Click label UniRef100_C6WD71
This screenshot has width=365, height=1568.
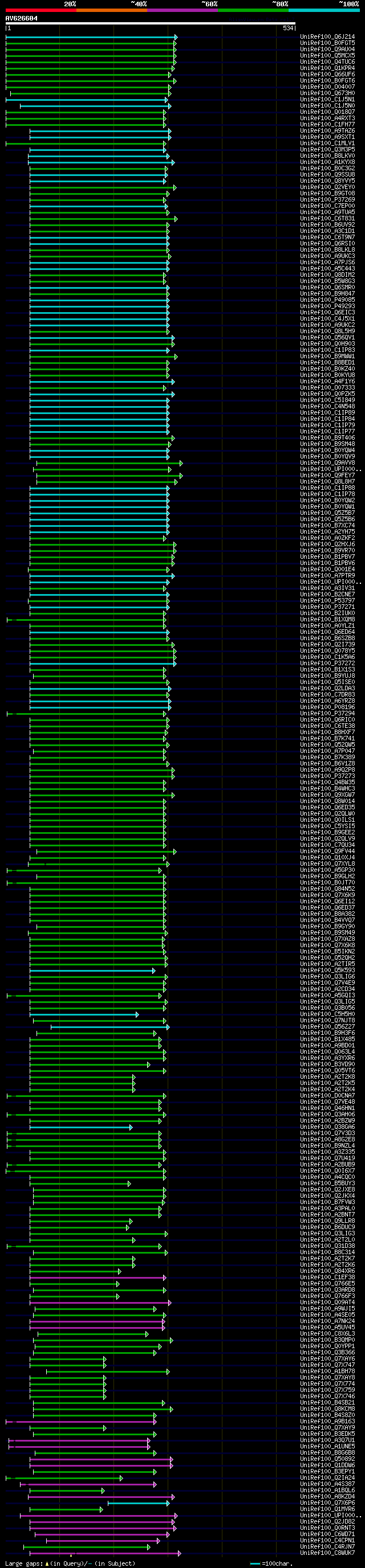327,1535
